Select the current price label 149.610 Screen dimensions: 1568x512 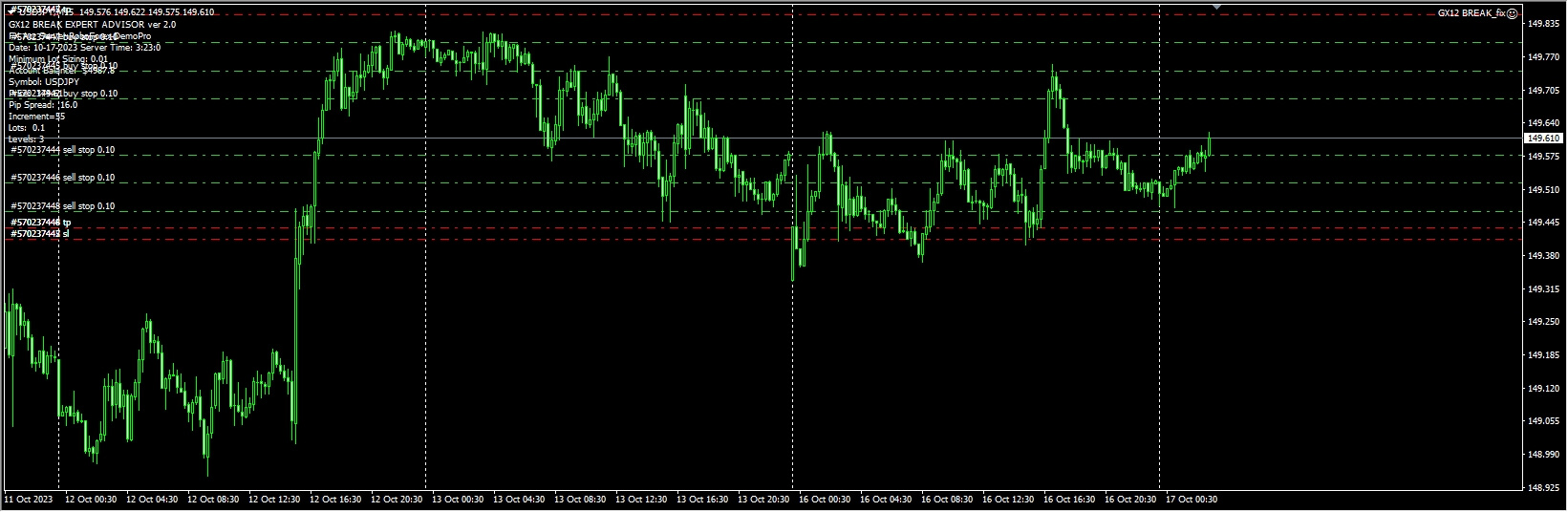point(1543,139)
